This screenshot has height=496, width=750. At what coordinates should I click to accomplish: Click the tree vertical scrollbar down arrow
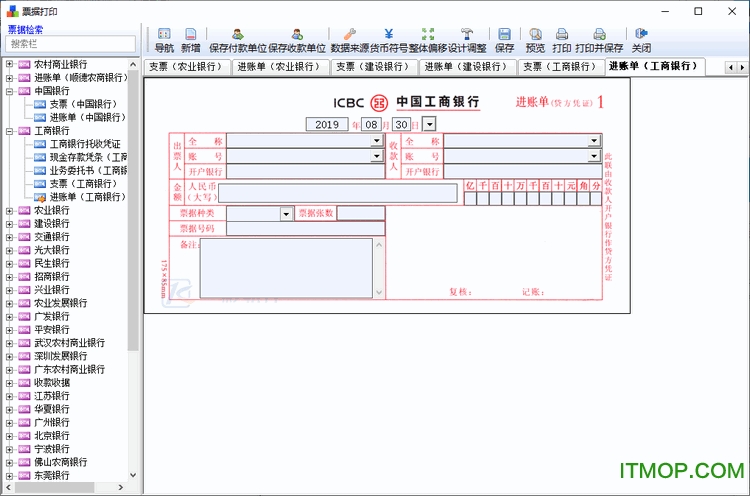pyautogui.click(x=133, y=475)
